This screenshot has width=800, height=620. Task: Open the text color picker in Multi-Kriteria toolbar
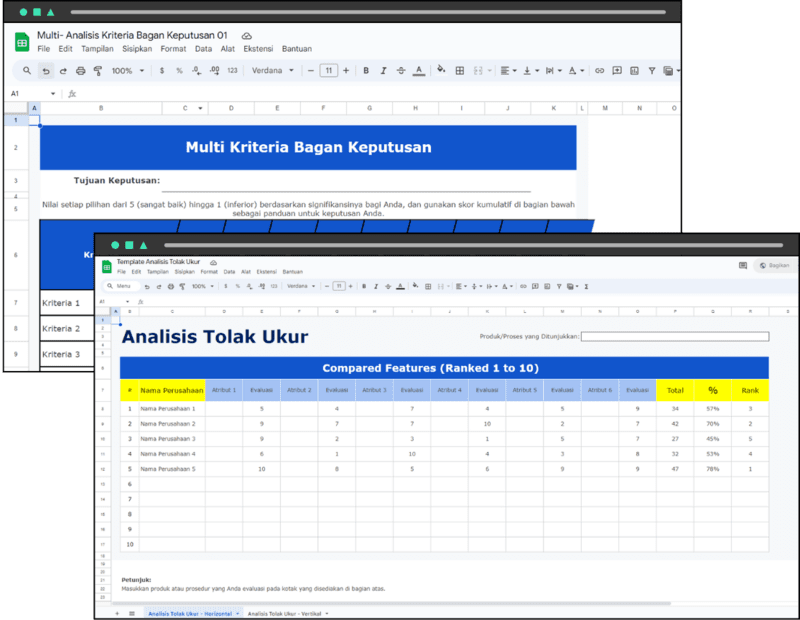click(x=418, y=71)
